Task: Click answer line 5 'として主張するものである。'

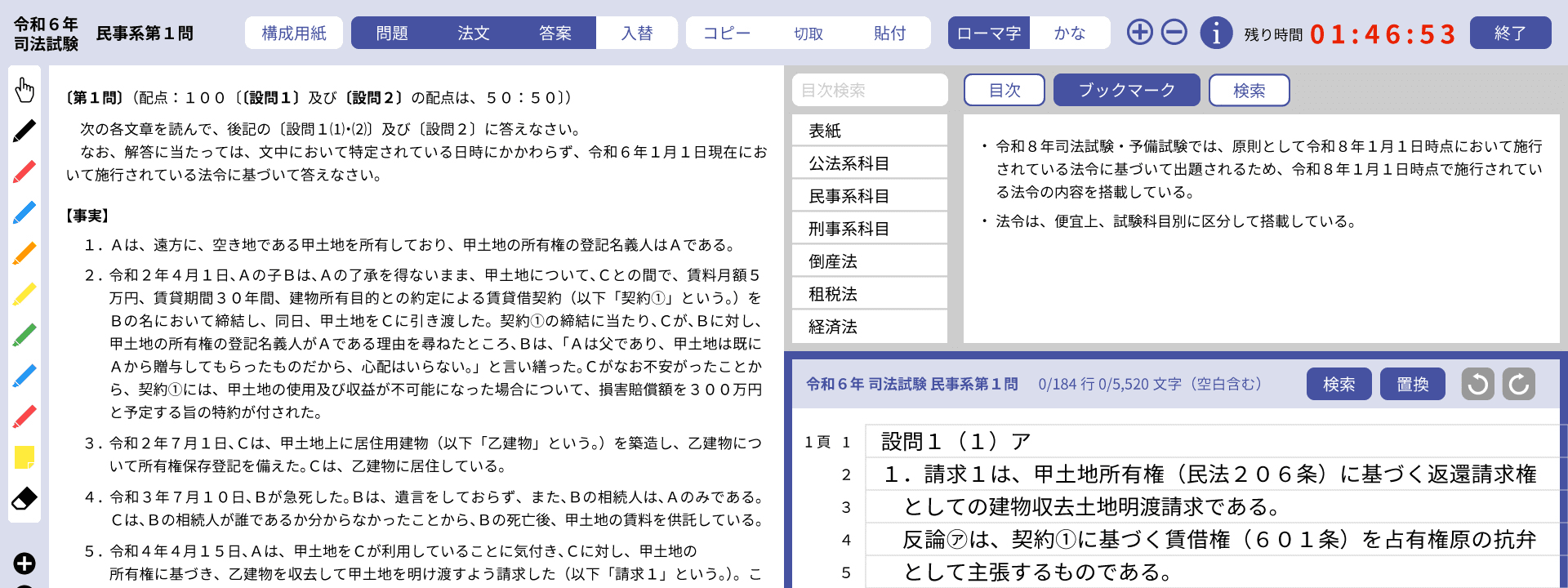Action: click(x=1212, y=572)
